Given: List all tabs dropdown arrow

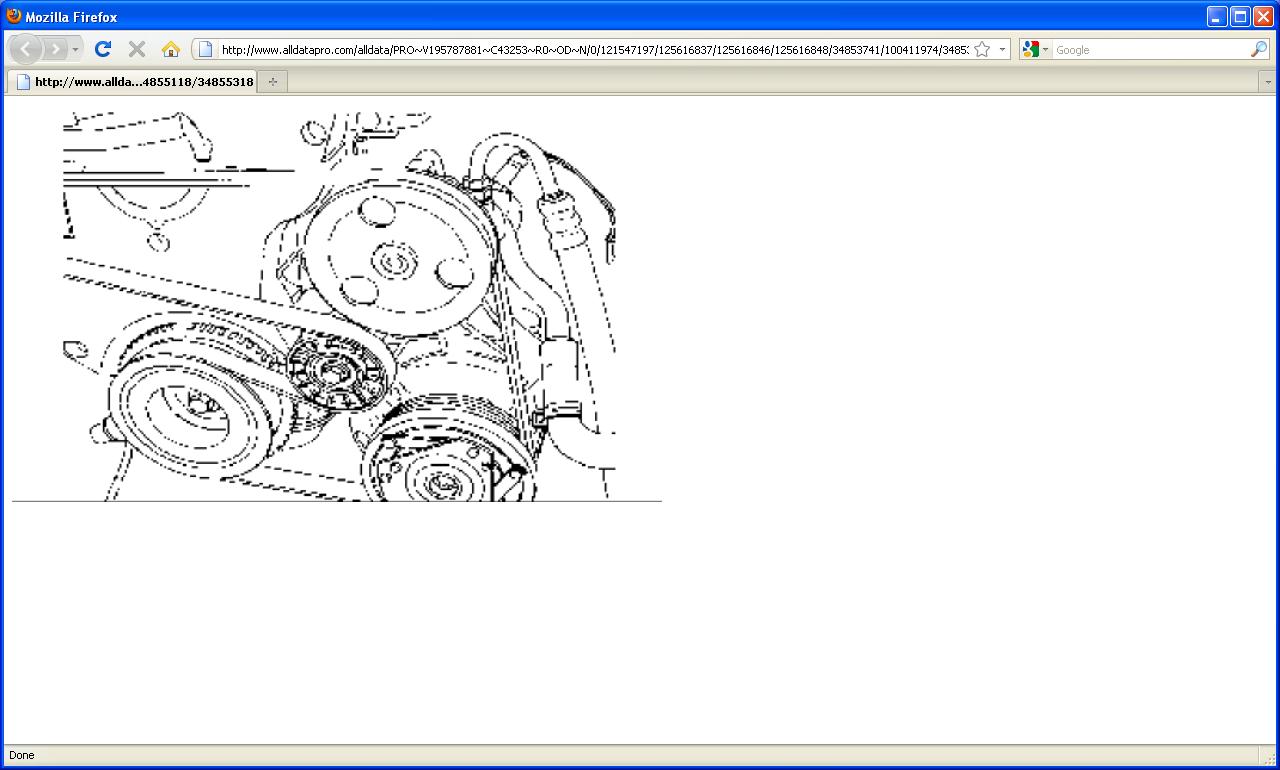Looking at the screenshot, I should [x=1268, y=82].
